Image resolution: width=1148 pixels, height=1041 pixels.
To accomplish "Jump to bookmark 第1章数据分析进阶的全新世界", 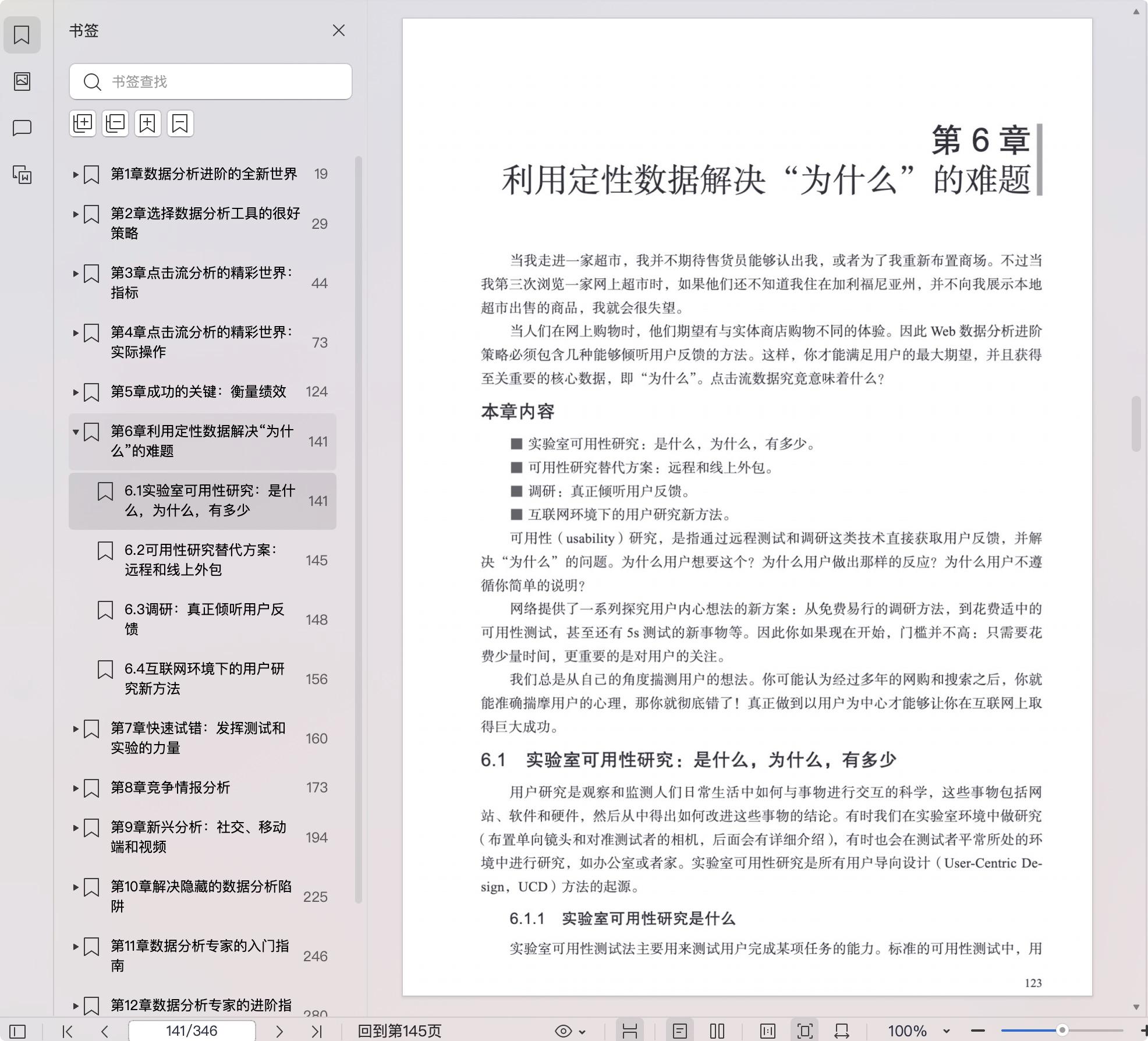I will tap(204, 174).
